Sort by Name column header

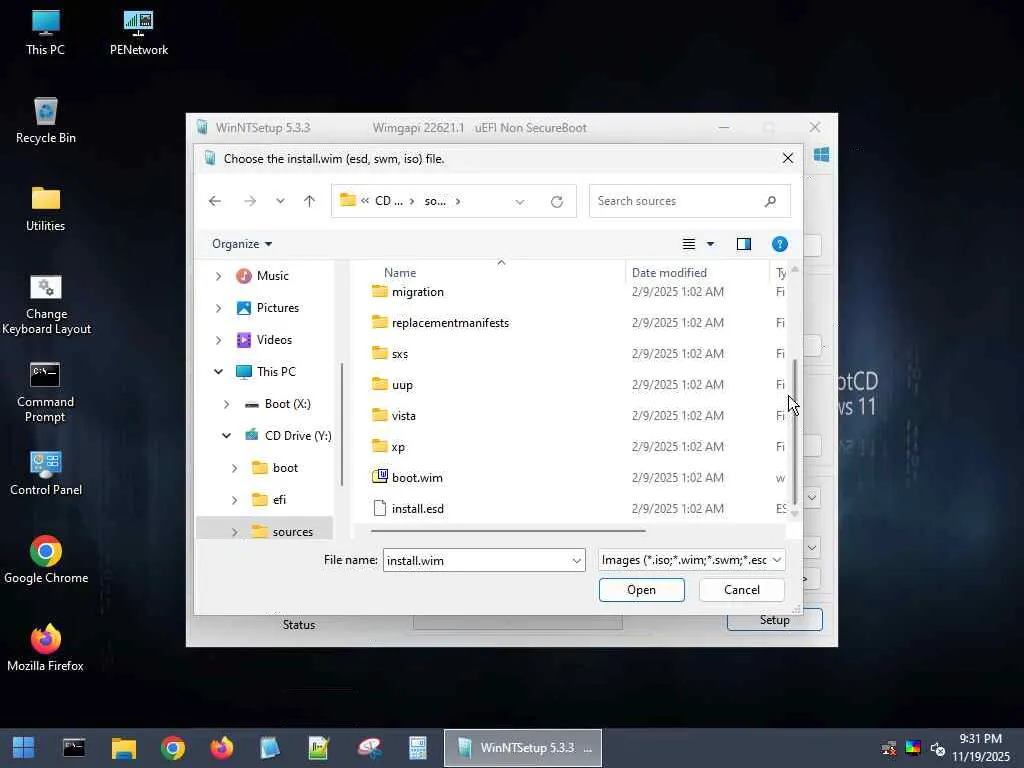(400, 273)
